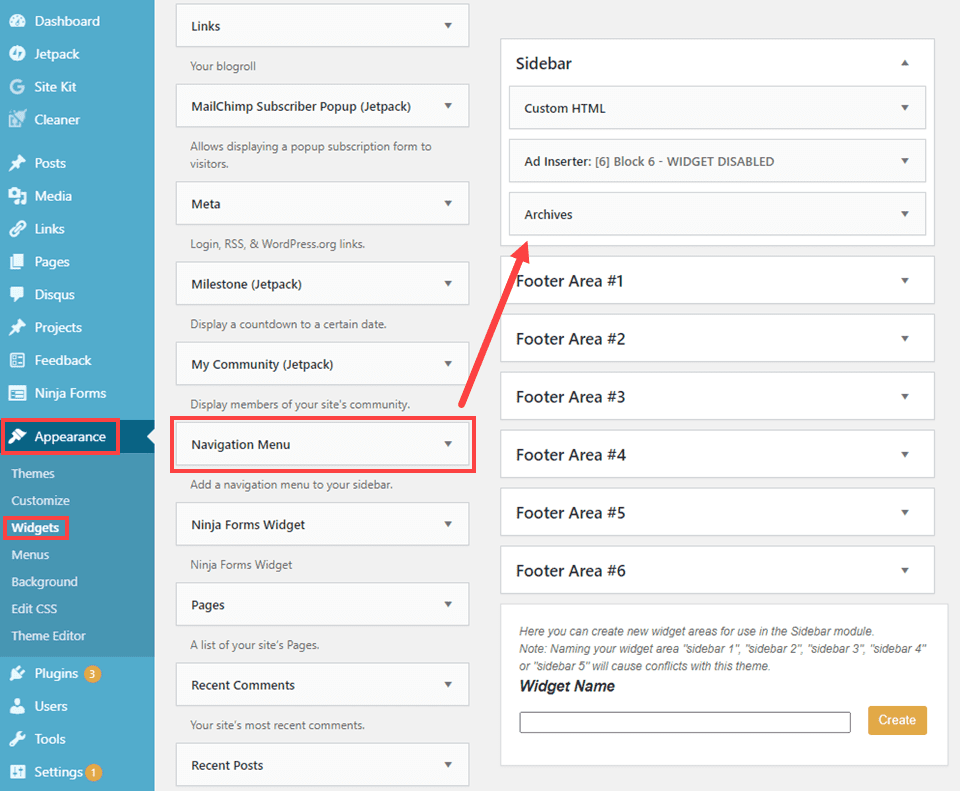The width and height of the screenshot is (960, 791).
Task: Open the Media library icon
Action: coord(18,195)
